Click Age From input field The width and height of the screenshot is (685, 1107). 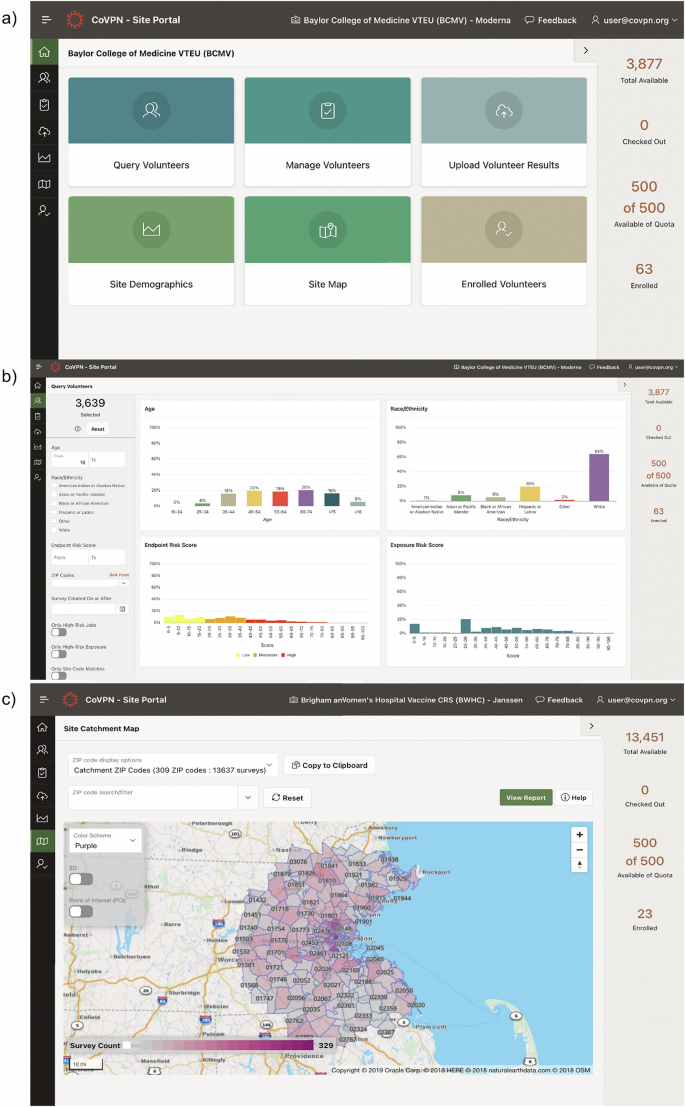pos(69,459)
